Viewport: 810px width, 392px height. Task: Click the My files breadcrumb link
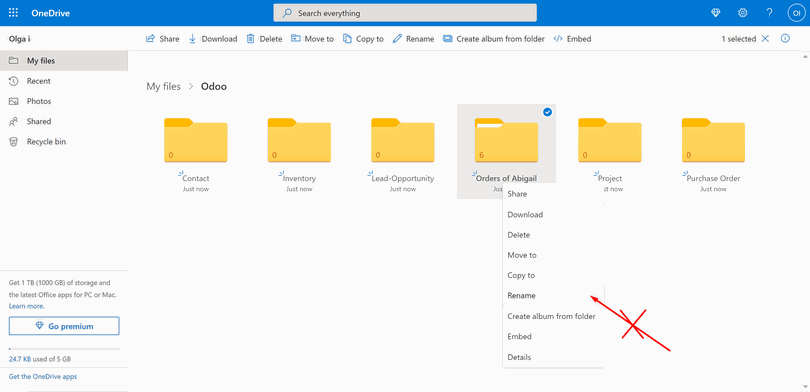click(163, 87)
